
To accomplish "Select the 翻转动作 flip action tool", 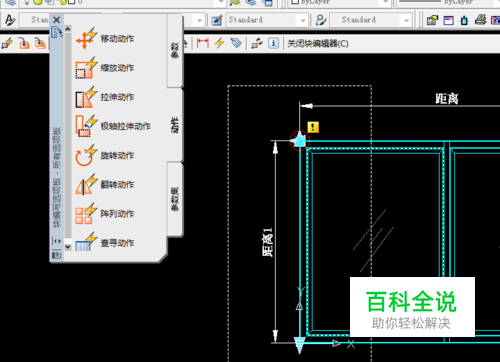I will (x=105, y=184).
